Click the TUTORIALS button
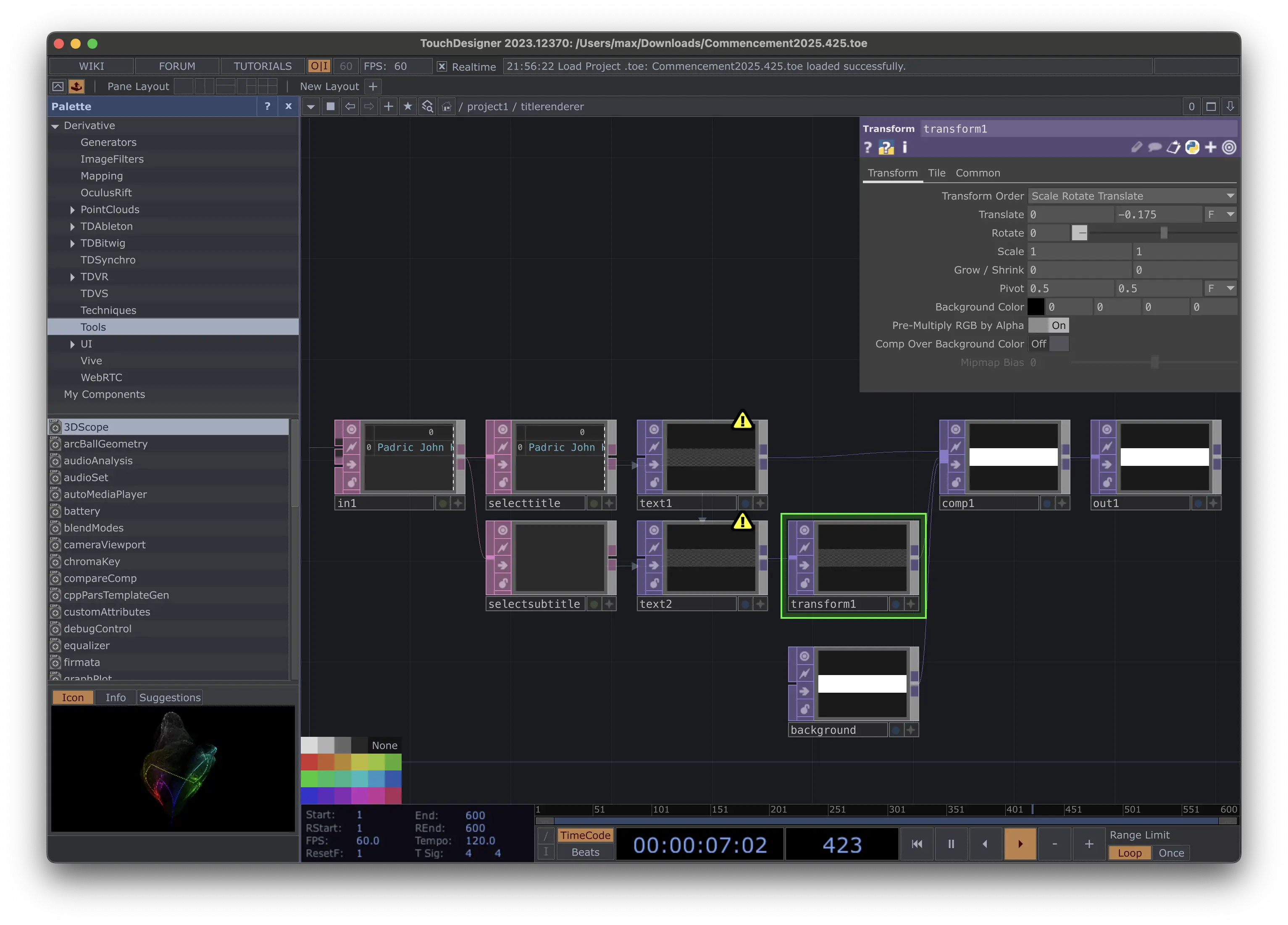 [263, 66]
